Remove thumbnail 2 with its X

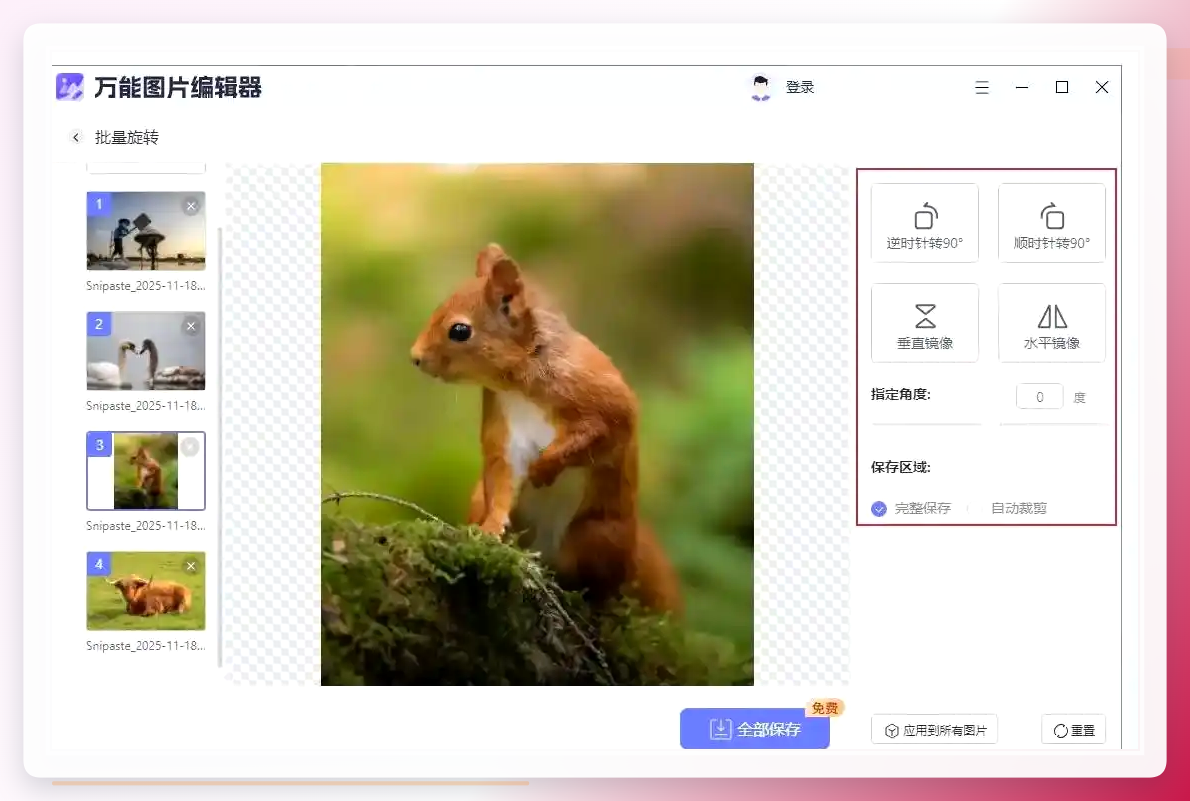pyautogui.click(x=191, y=326)
